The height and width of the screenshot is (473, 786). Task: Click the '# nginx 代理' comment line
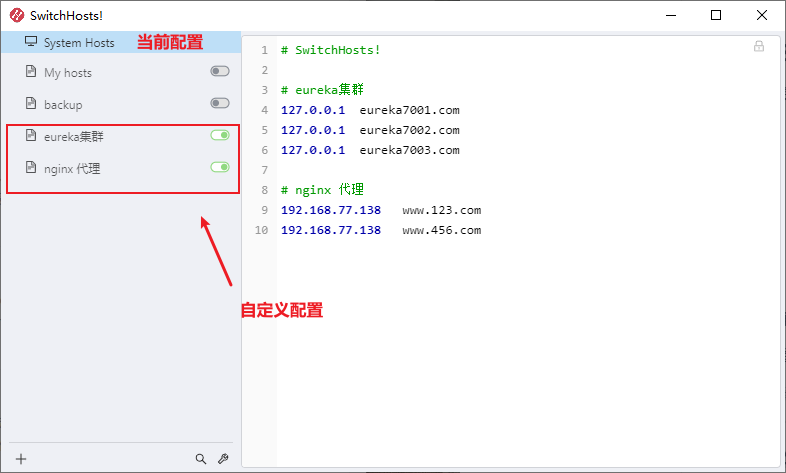[322, 190]
